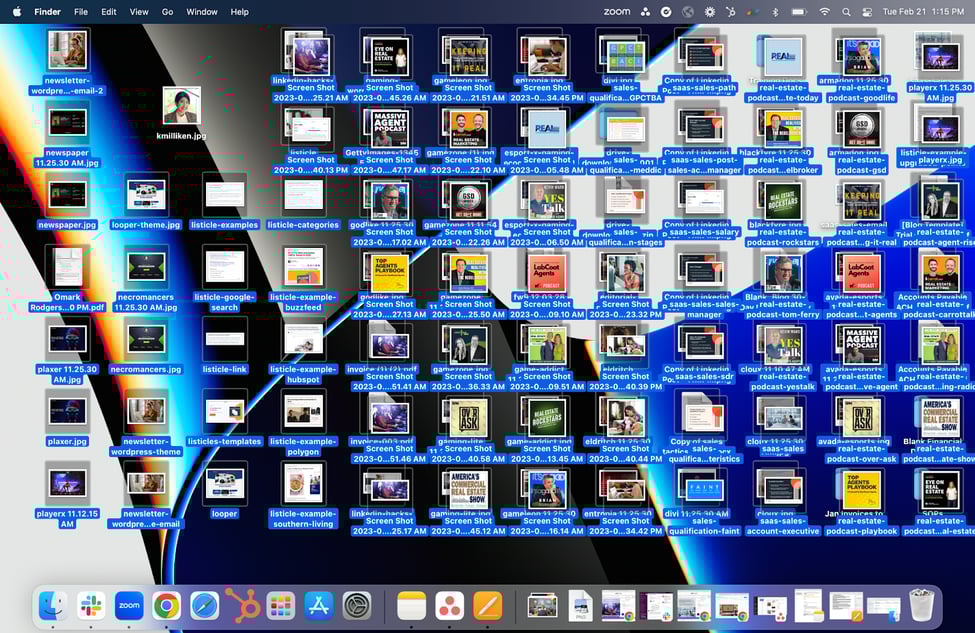
Task: Open the App Store from the Dock
Action: [318, 605]
